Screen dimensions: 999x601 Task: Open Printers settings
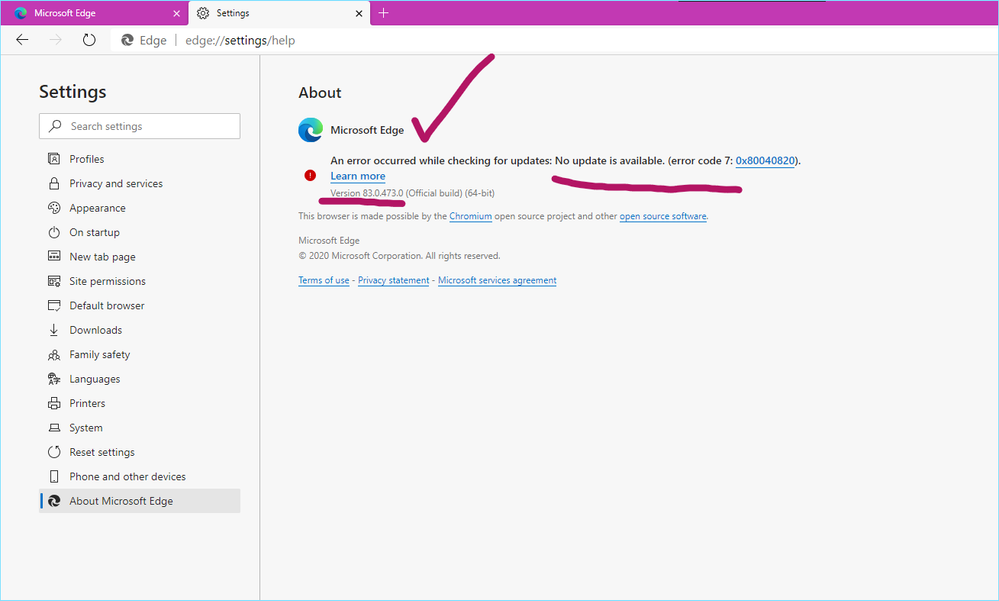(140, 403)
